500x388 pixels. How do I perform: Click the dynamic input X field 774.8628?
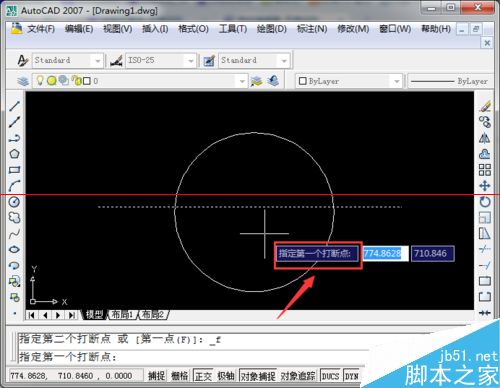385,254
